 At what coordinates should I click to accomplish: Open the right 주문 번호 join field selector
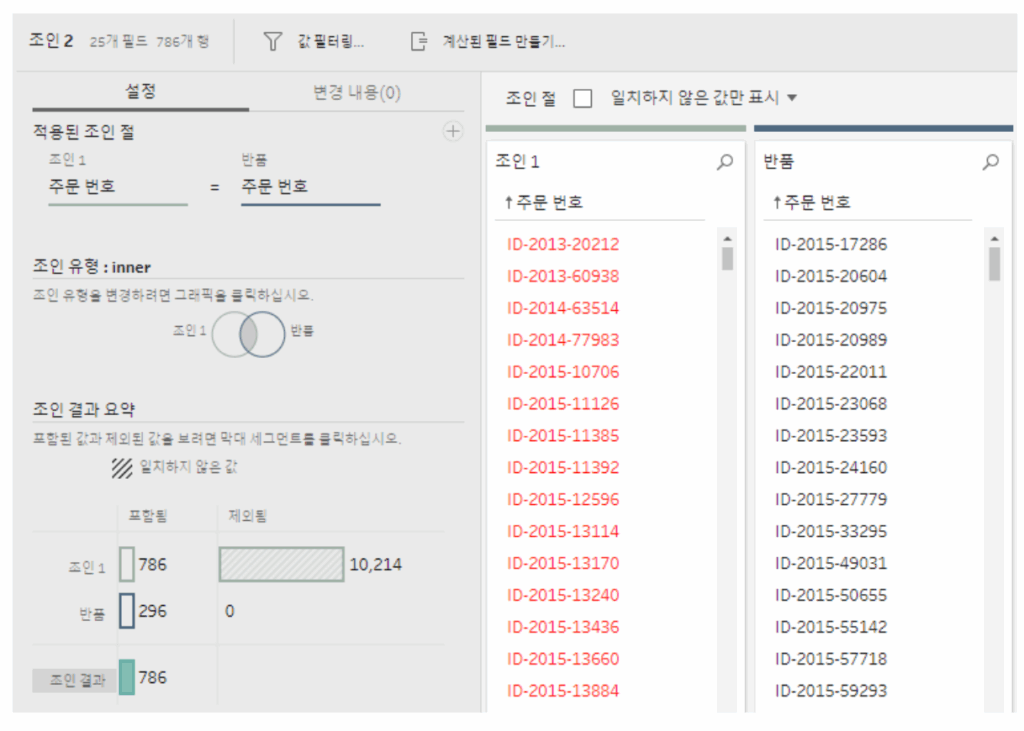coord(310,187)
